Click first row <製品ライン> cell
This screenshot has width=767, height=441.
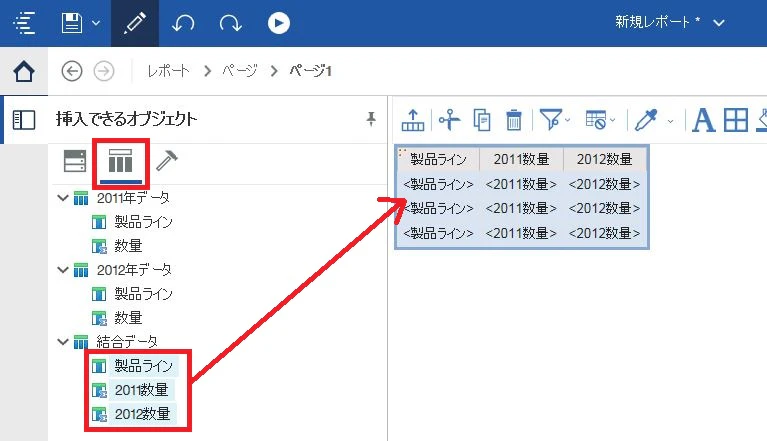coord(438,184)
